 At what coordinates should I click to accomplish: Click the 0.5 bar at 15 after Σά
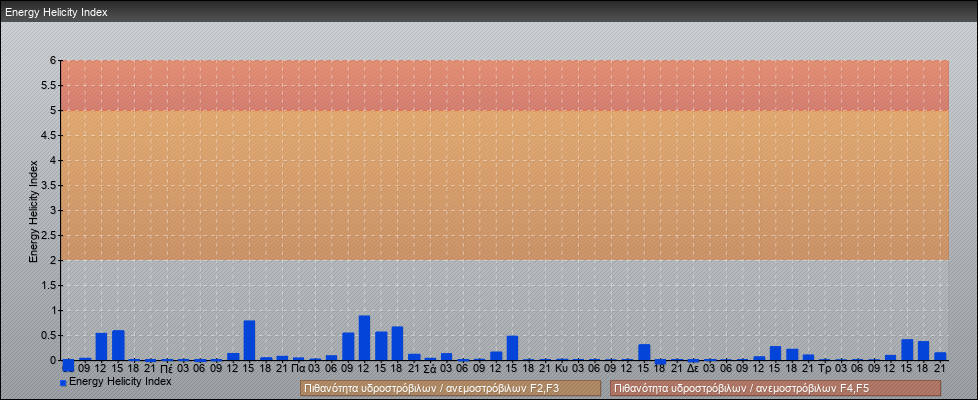tap(512, 348)
